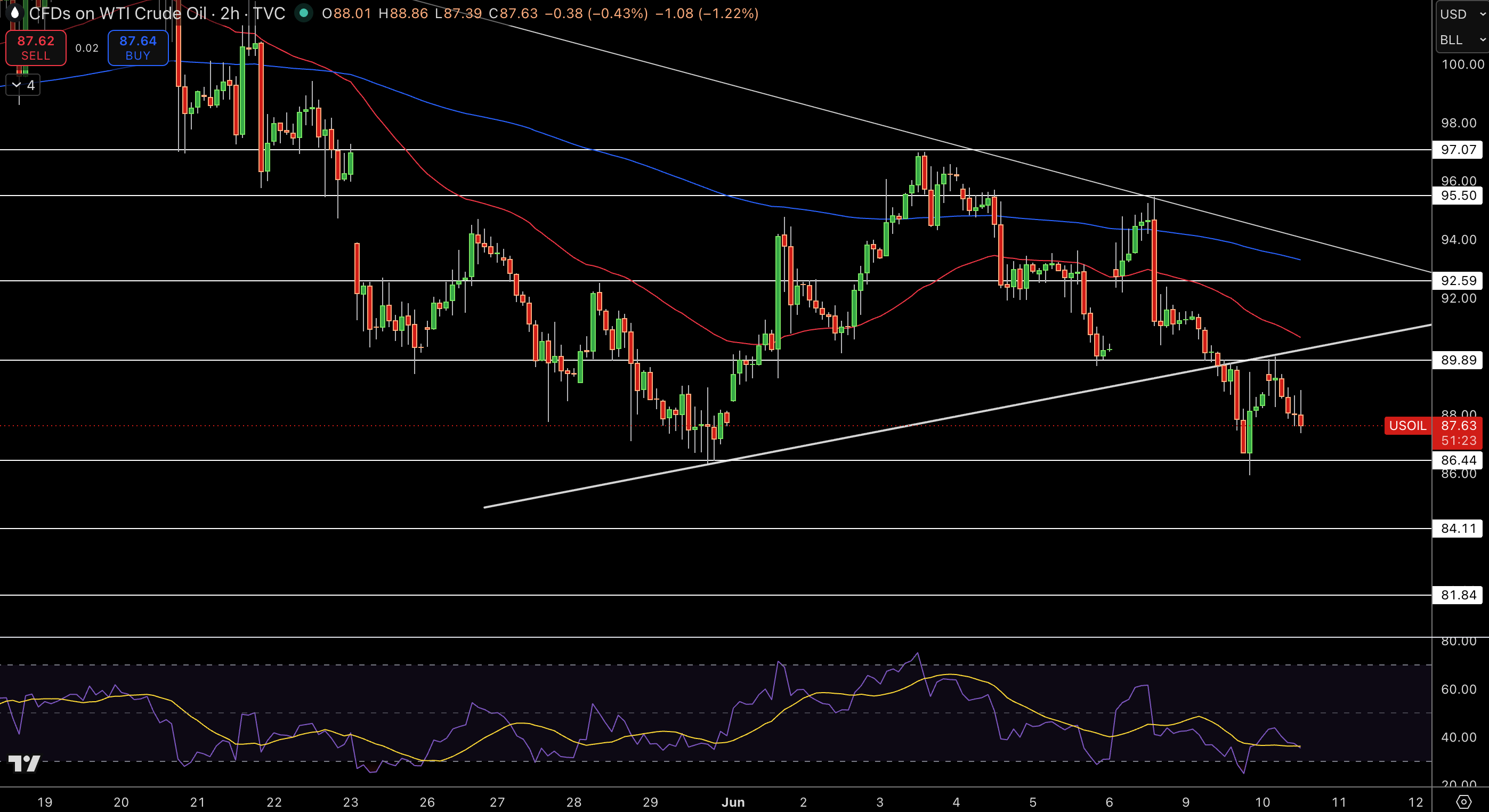Select the 81.84 horizontal line price label
Screen dimensions: 1489x812
click(x=1458, y=595)
